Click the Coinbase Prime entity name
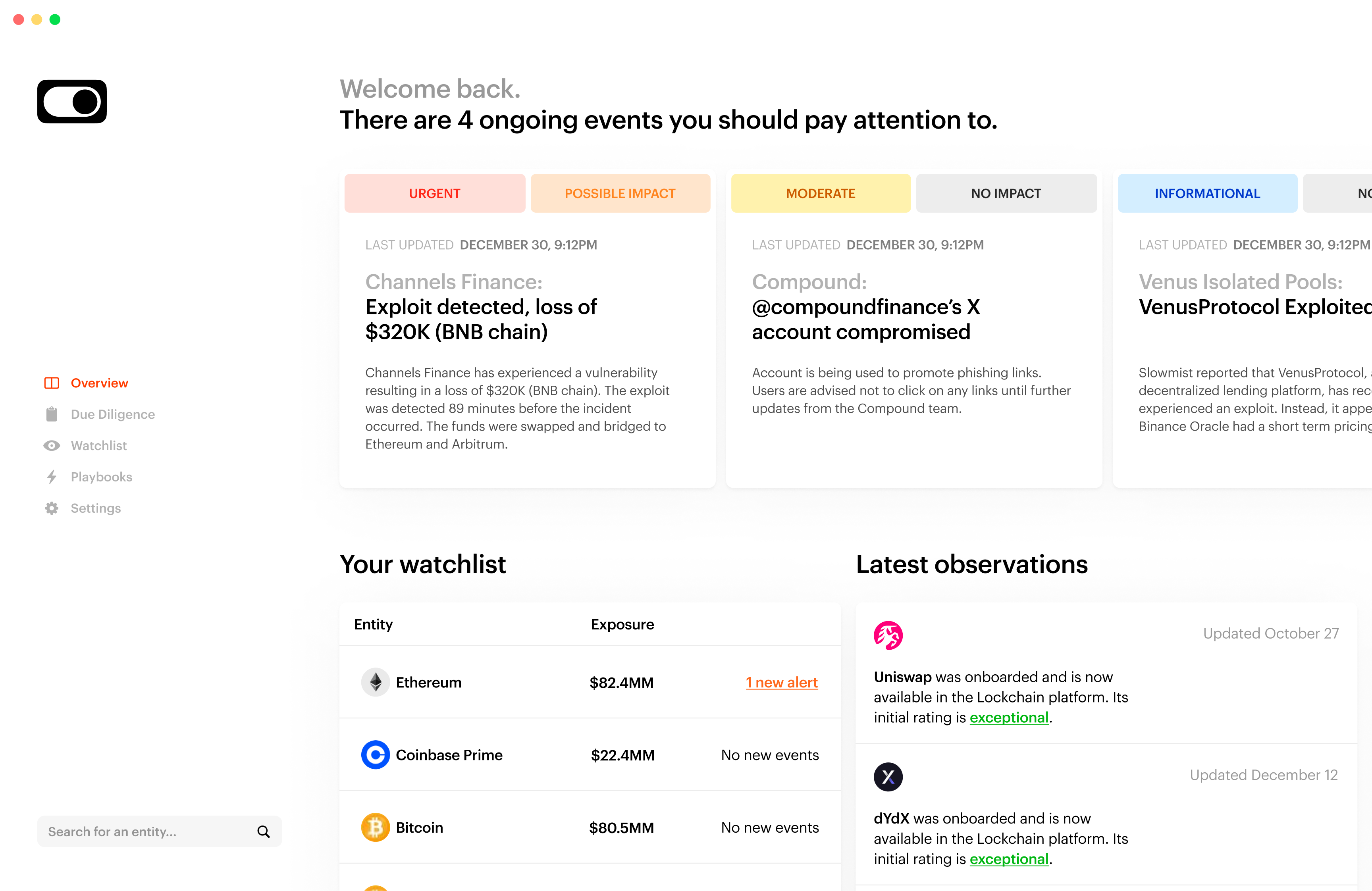The height and width of the screenshot is (891, 1372). (x=449, y=755)
